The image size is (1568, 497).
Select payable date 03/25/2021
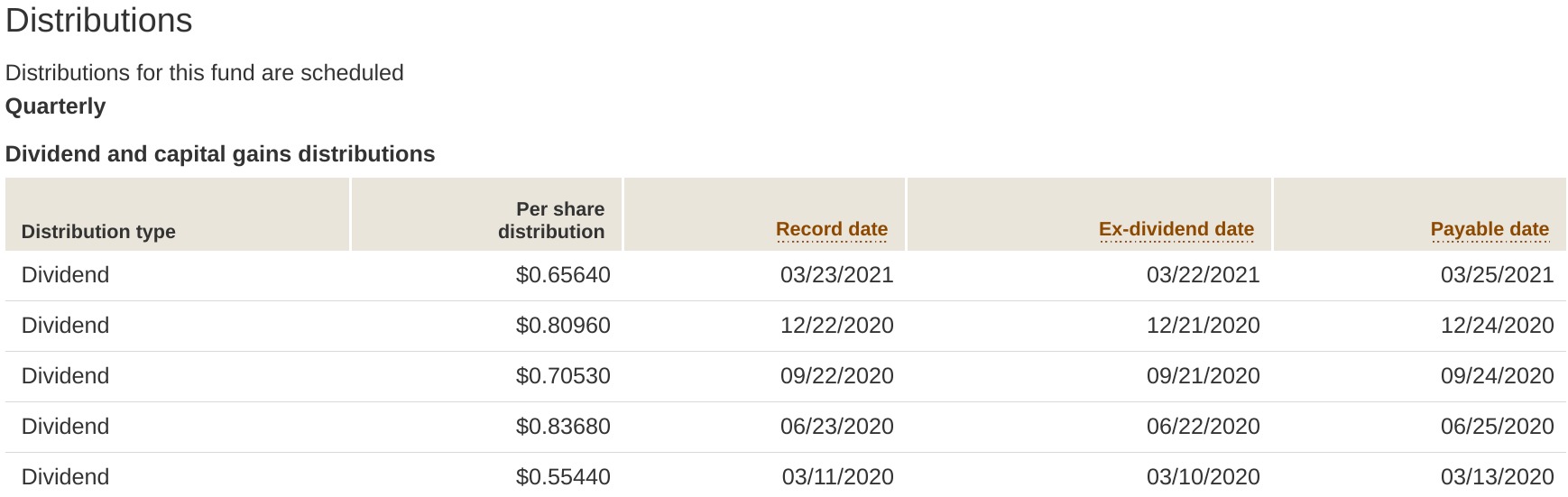(x=1497, y=275)
